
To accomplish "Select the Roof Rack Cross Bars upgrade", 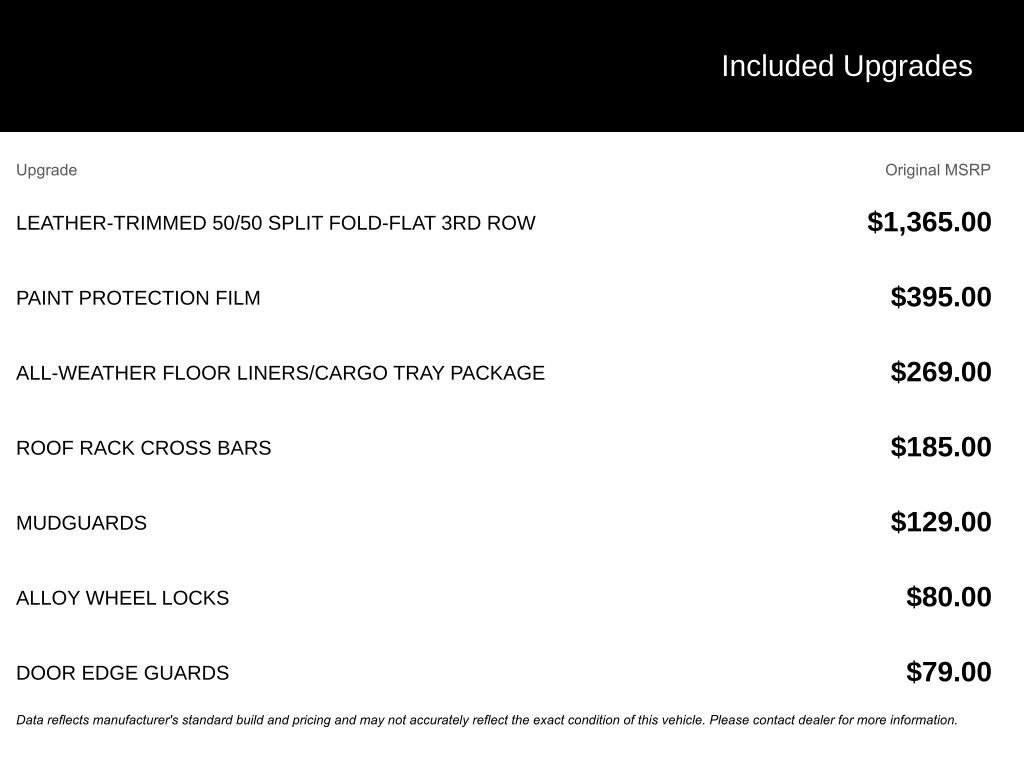I will pyautogui.click(x=143, y=448).
